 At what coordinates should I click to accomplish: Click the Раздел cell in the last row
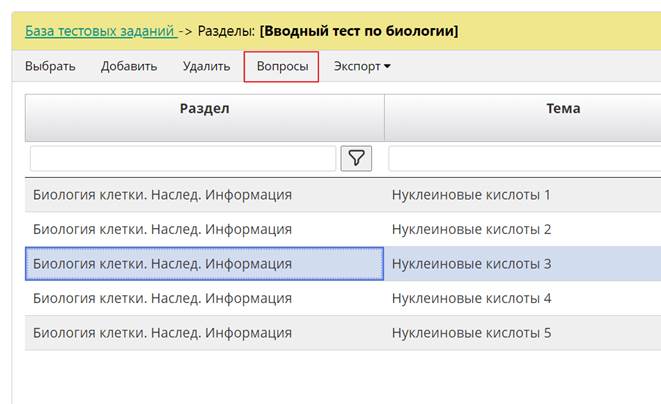(x=204, y=332)
